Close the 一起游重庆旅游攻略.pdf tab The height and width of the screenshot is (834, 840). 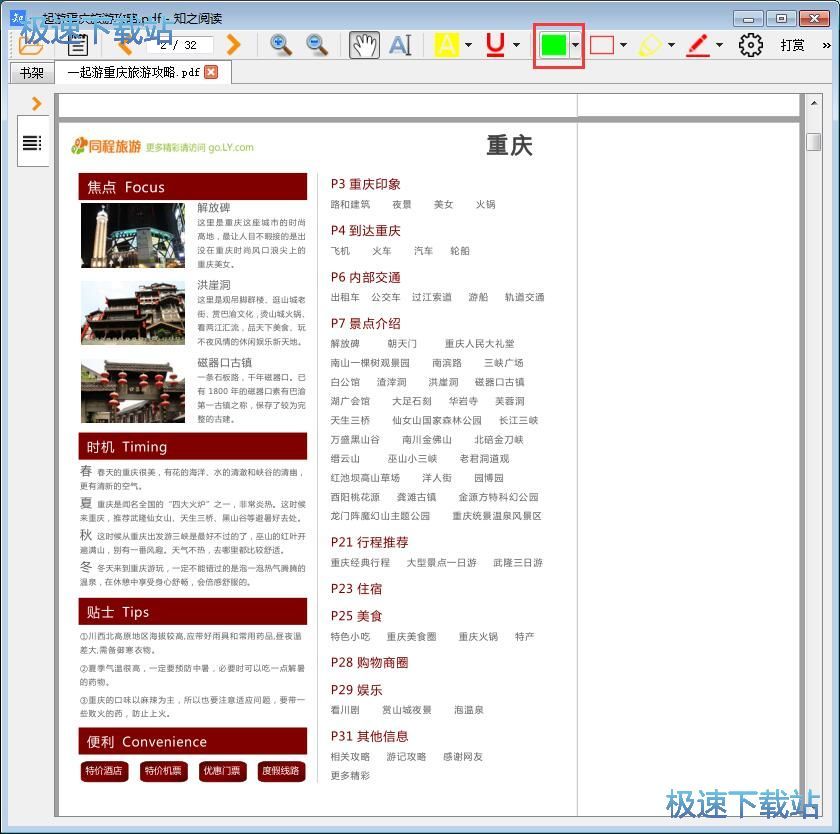[211, 73]
